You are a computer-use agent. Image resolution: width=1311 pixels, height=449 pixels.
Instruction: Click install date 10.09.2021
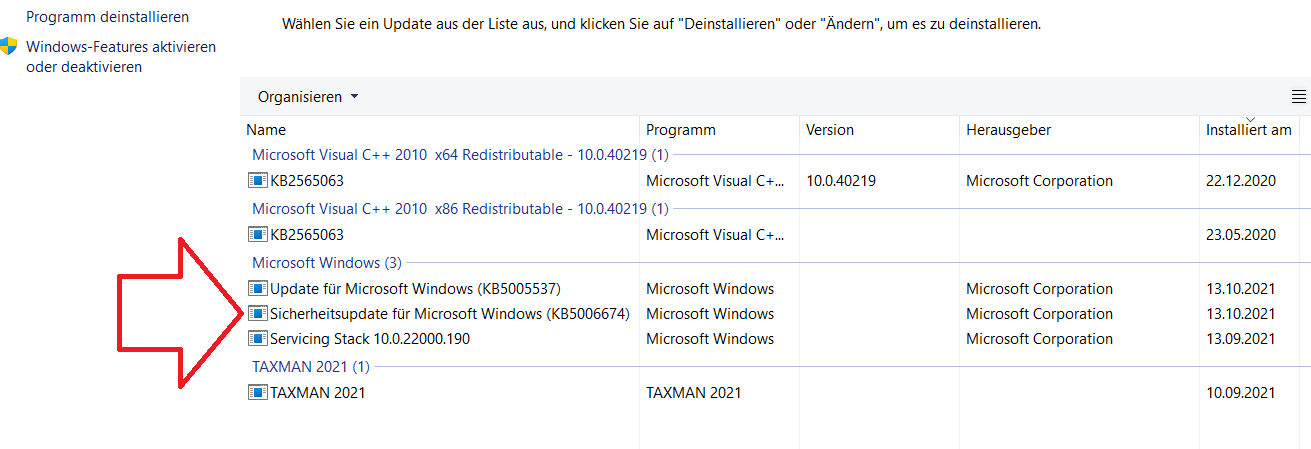tap(1241, 393)
